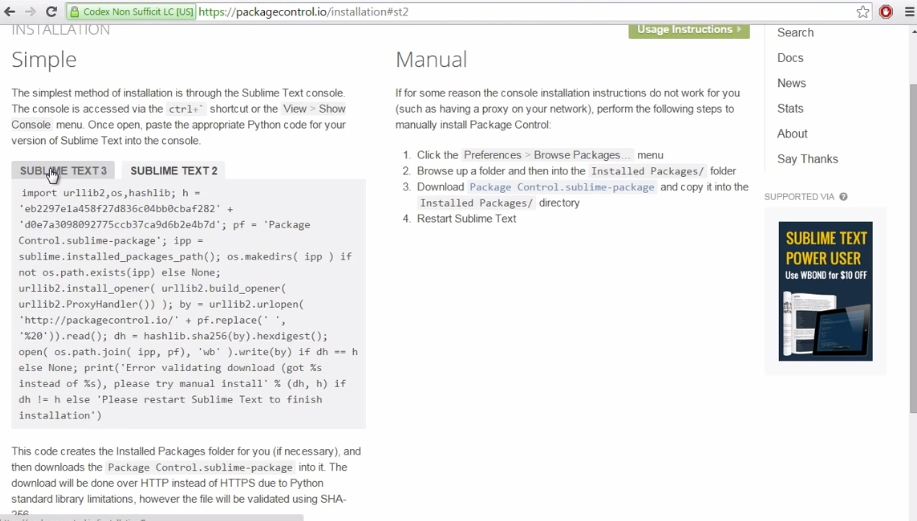Click the green padlock certificate badge
Screen dimensions: 917x521
point(131,12)
